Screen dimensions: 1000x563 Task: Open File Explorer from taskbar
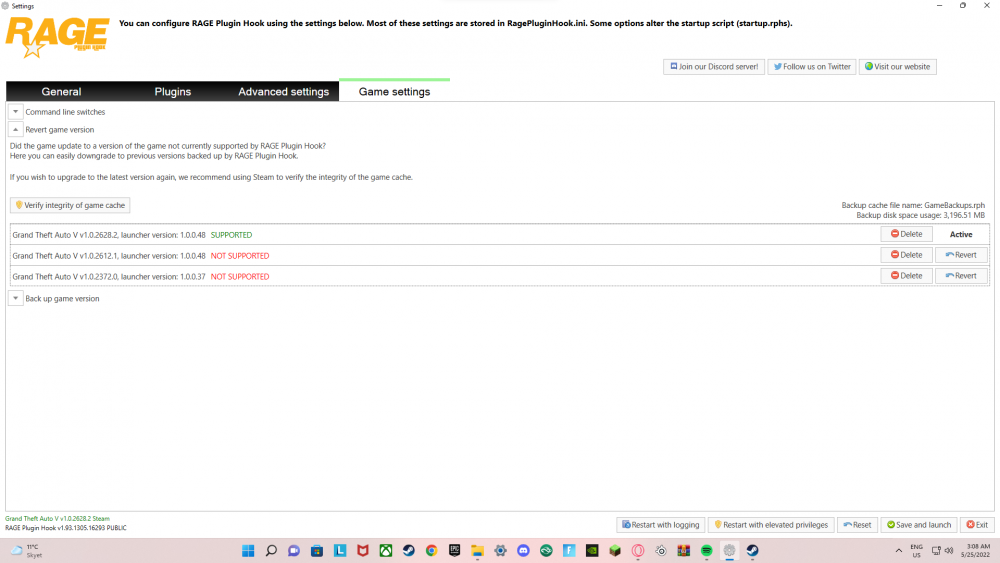[x=478, y=551]
